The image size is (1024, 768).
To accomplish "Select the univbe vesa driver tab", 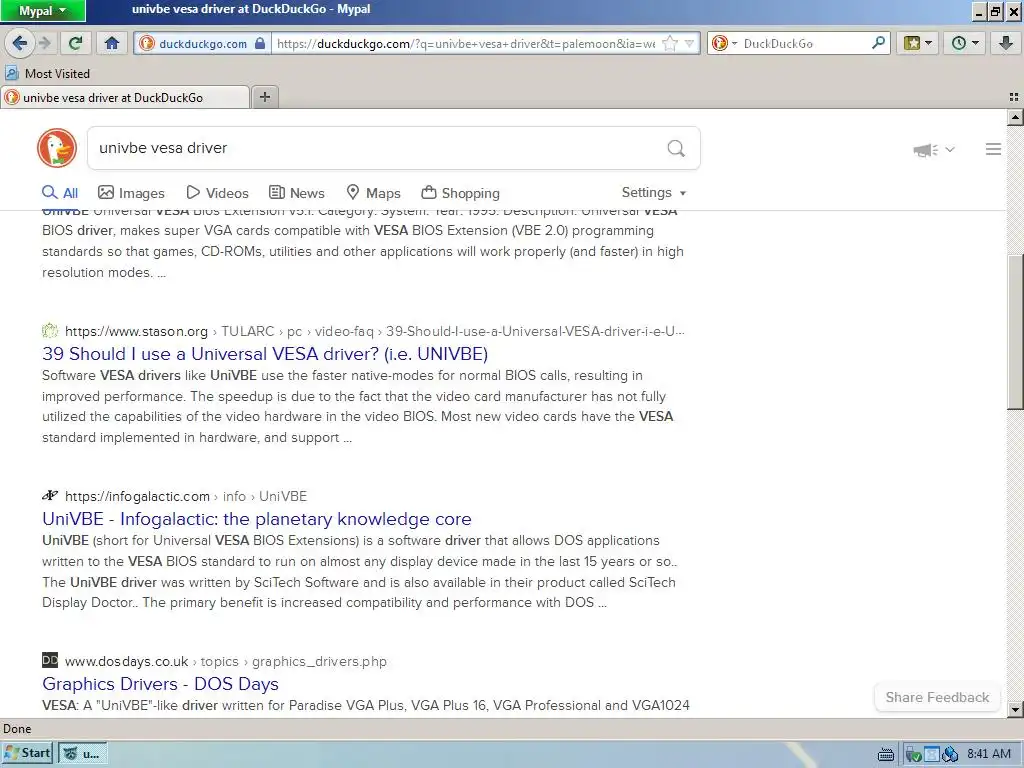I will 125,97.
